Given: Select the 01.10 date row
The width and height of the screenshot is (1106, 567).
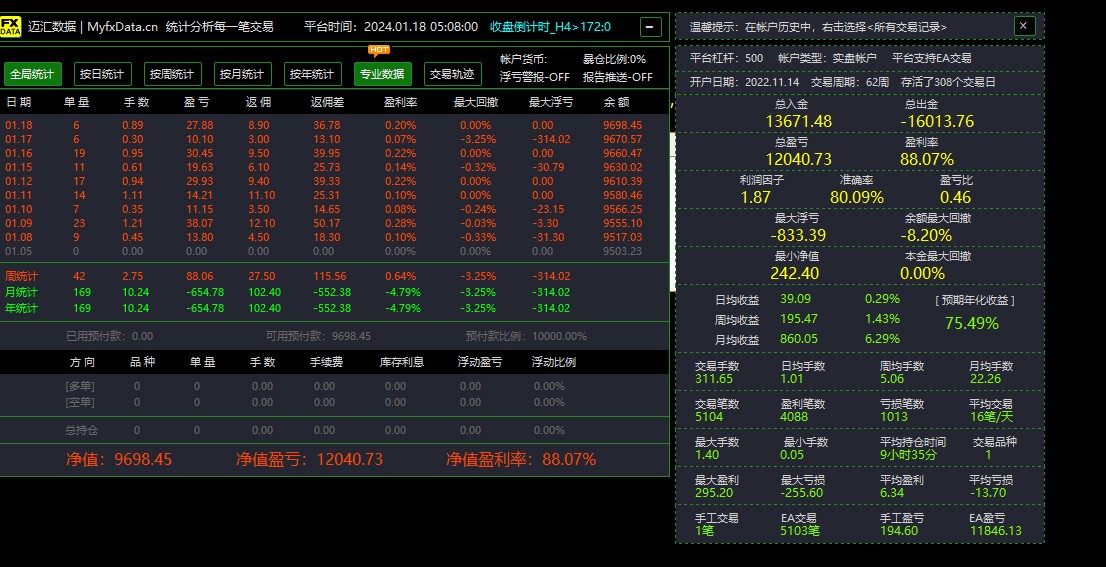Looking at the screenshot, I should pyautogui.click(x=334, y=209).
